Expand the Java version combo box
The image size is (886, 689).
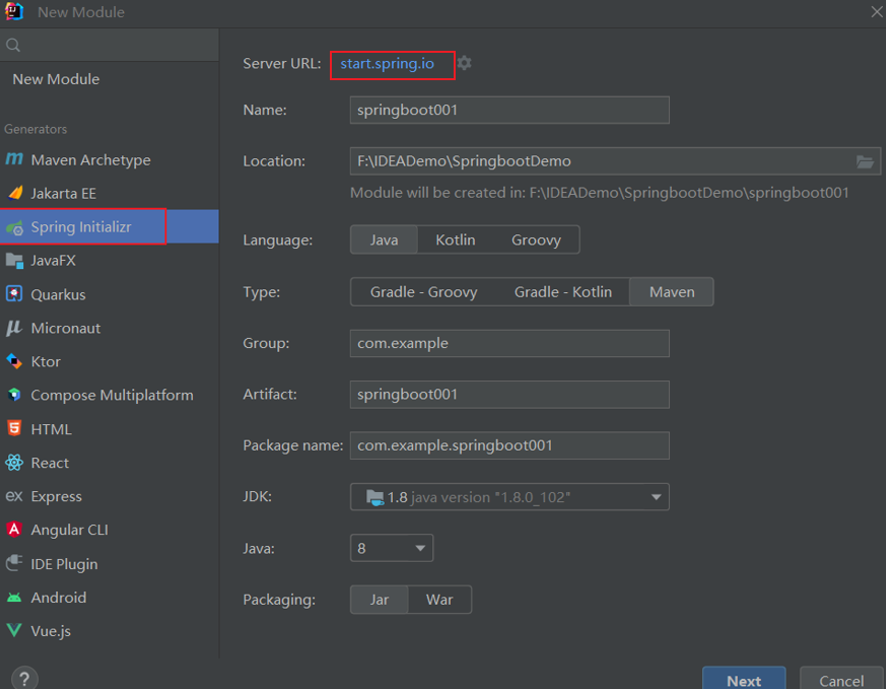(x=420, y=548)
